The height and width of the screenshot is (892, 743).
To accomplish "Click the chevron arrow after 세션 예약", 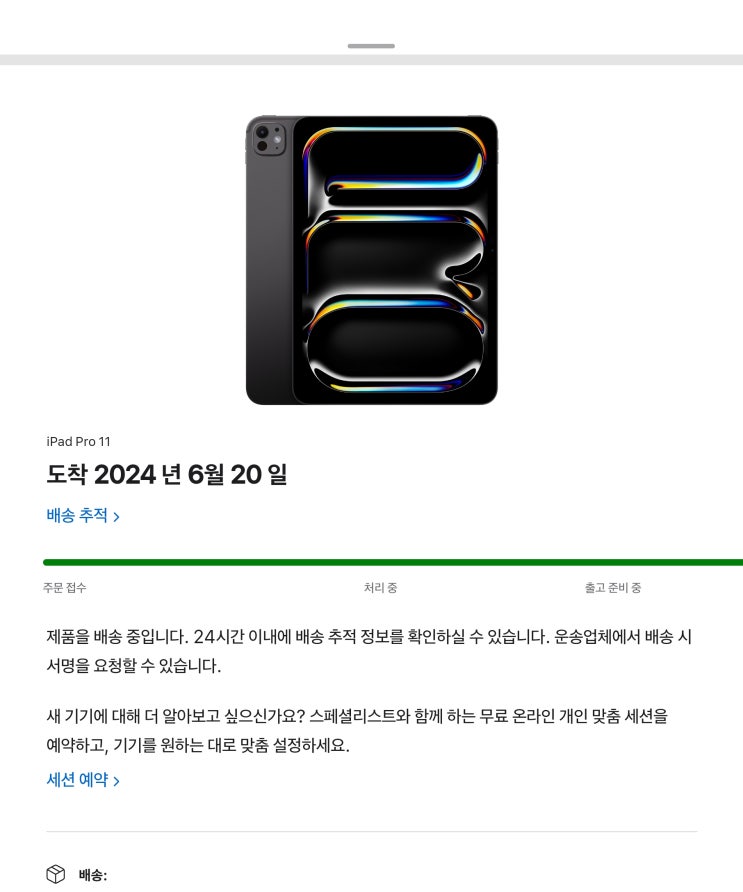I will [x=116, y=781].
